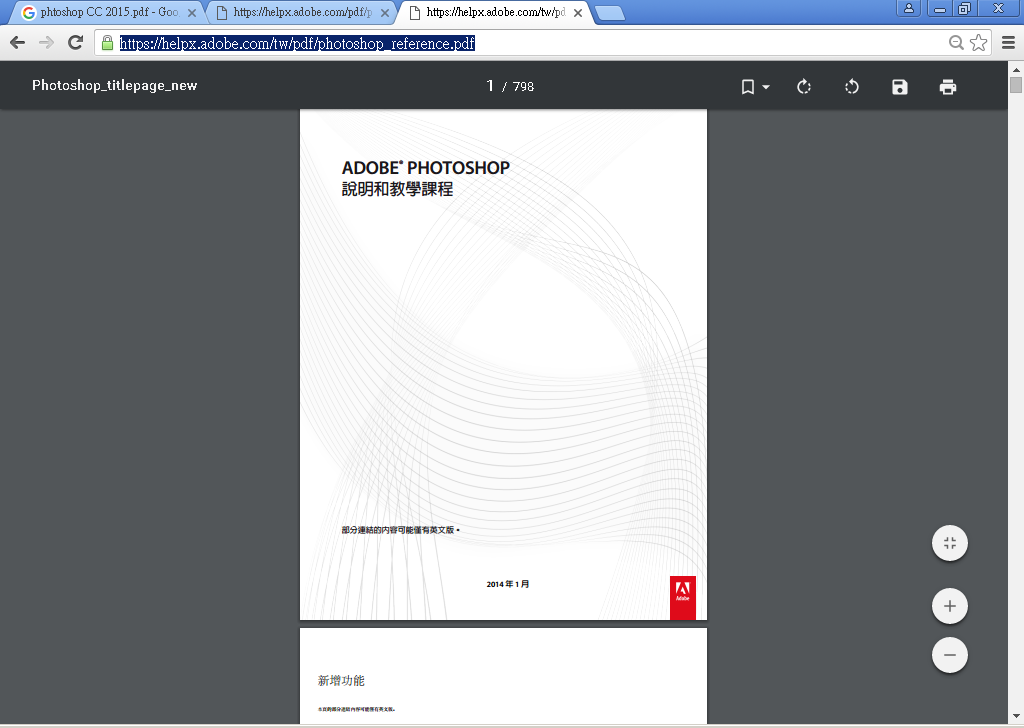Rotate the PDF counterclockwise
1024x728 pixels.
point(852,87)
